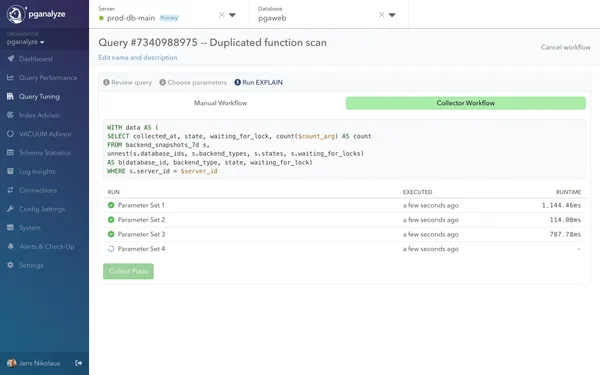Click the Collect Plans button
Image resolution: width=600 pixels, height=375 pixels.
tap(128, 271)
